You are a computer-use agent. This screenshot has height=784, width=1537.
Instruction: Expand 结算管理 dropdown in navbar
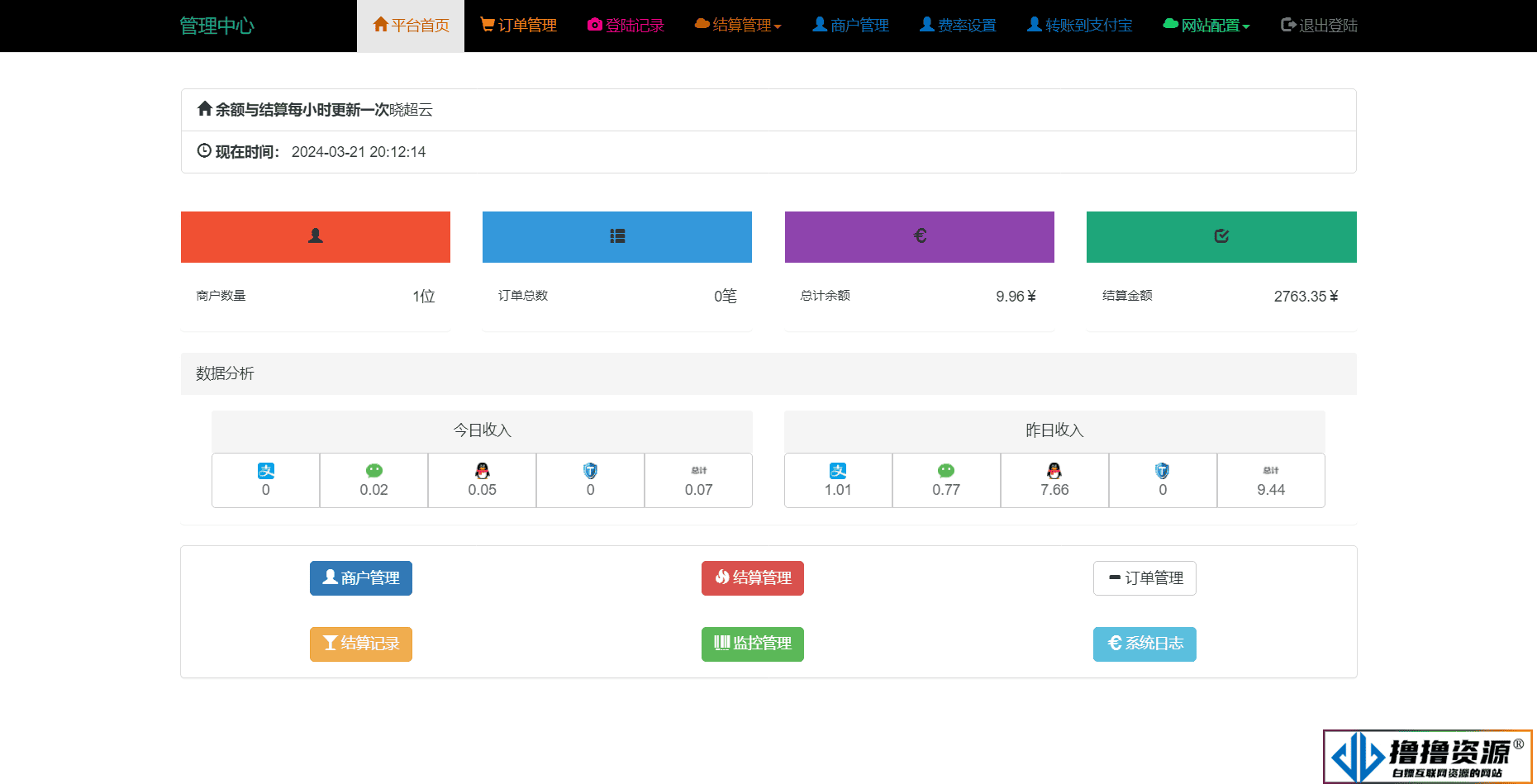pos(738,26)
